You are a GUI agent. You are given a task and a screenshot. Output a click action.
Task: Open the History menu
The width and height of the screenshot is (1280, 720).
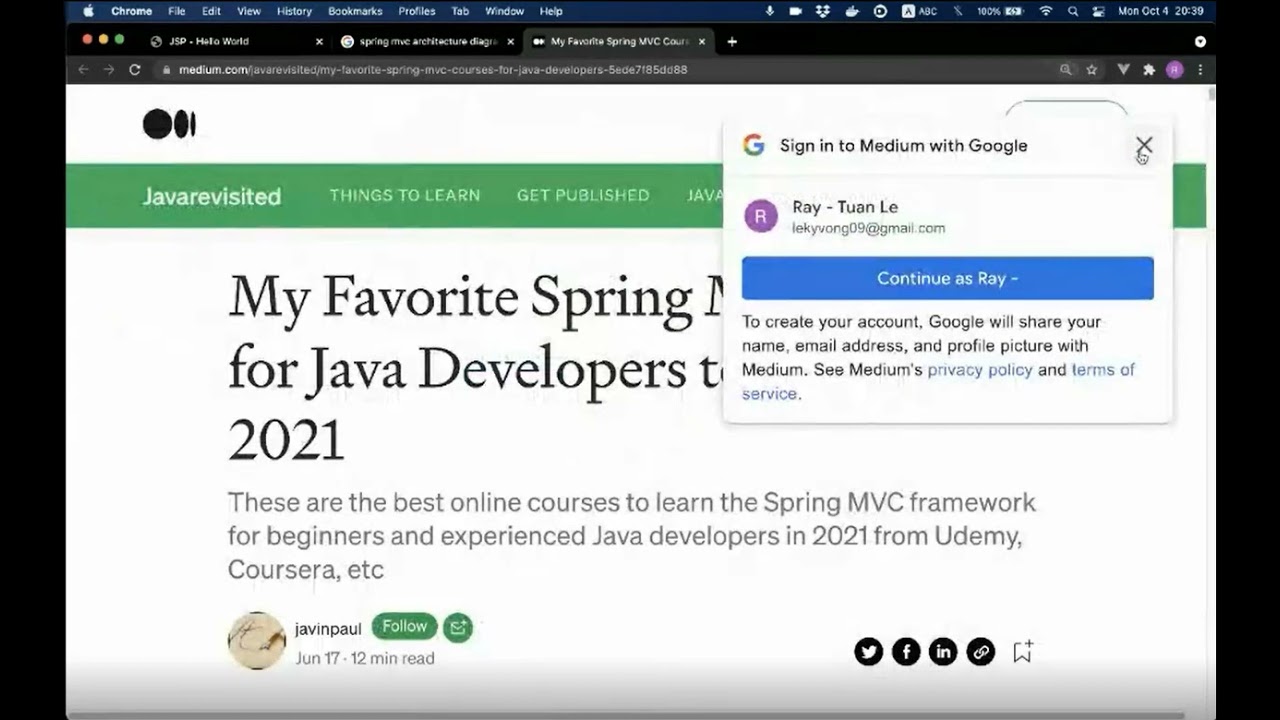click(x=294, y=11)
